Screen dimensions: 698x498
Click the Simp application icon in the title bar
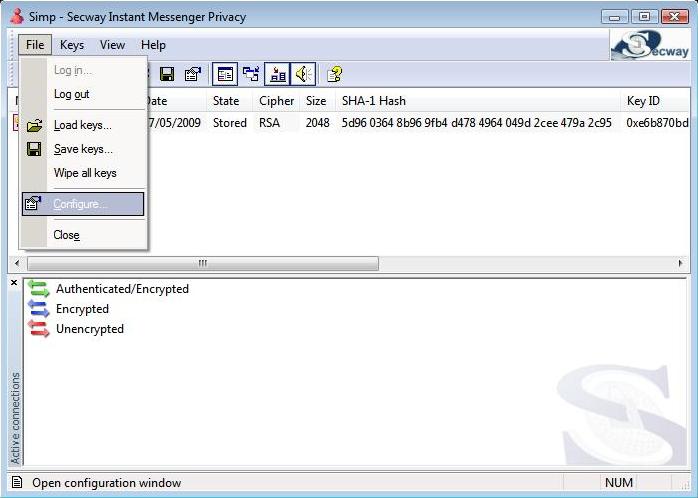tap(17, 16)
